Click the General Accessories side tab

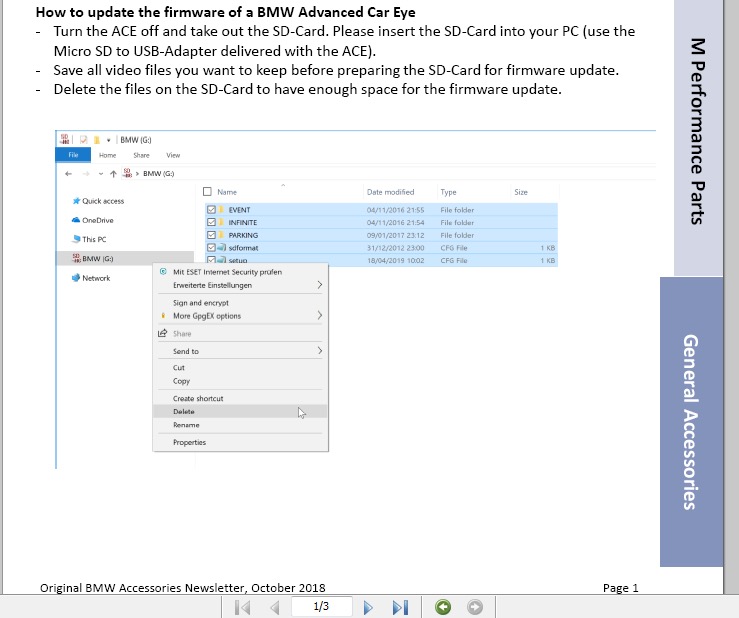pos(691,422)
